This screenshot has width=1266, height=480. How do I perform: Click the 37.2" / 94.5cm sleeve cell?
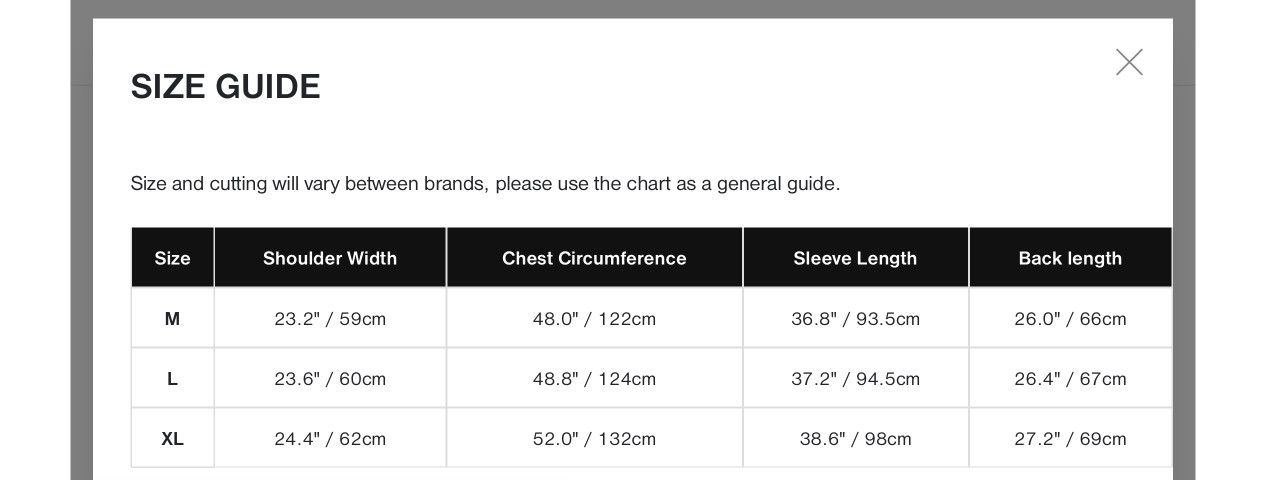pyautogui.click(x=855, y=378)
